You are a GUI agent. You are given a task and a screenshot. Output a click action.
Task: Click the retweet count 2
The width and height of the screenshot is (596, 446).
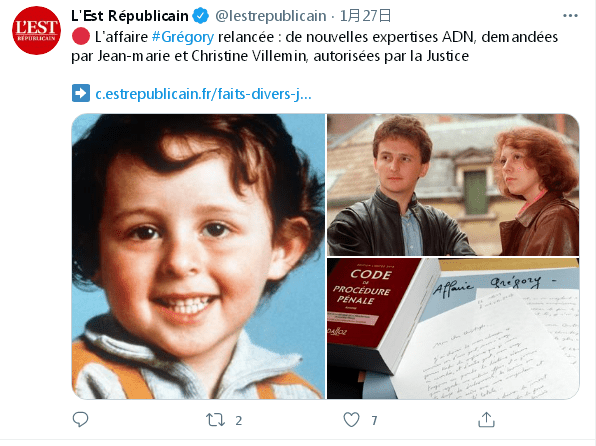tap(238, 421)
